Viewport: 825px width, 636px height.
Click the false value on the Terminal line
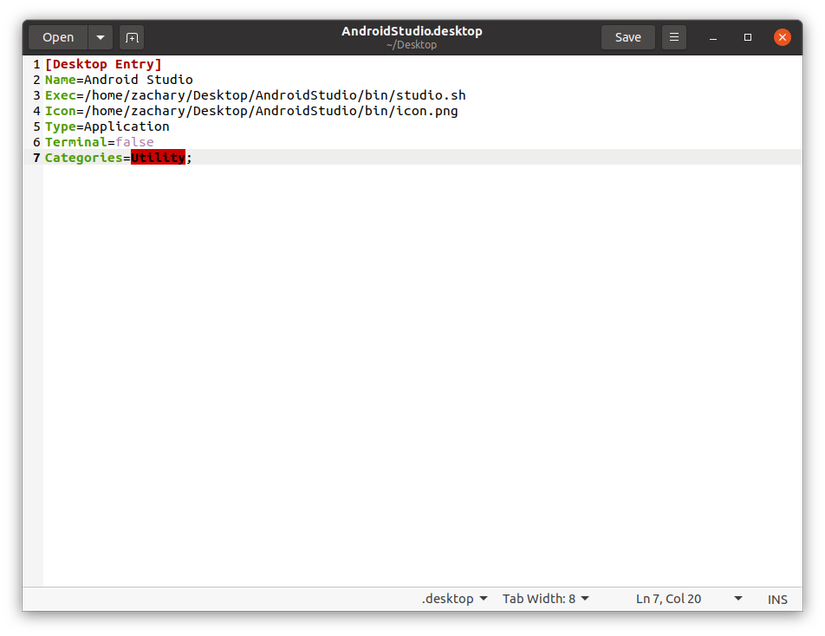coord(134,142)
